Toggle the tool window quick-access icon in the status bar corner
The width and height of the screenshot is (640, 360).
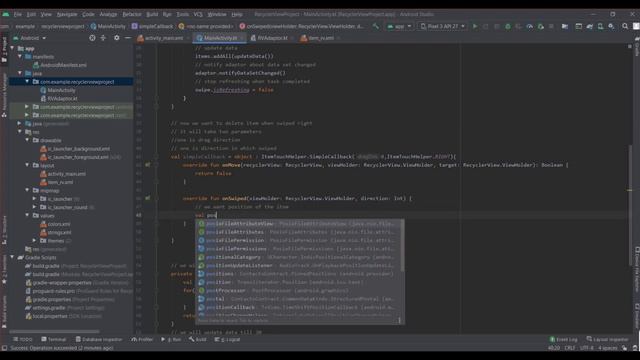(4, 348)
